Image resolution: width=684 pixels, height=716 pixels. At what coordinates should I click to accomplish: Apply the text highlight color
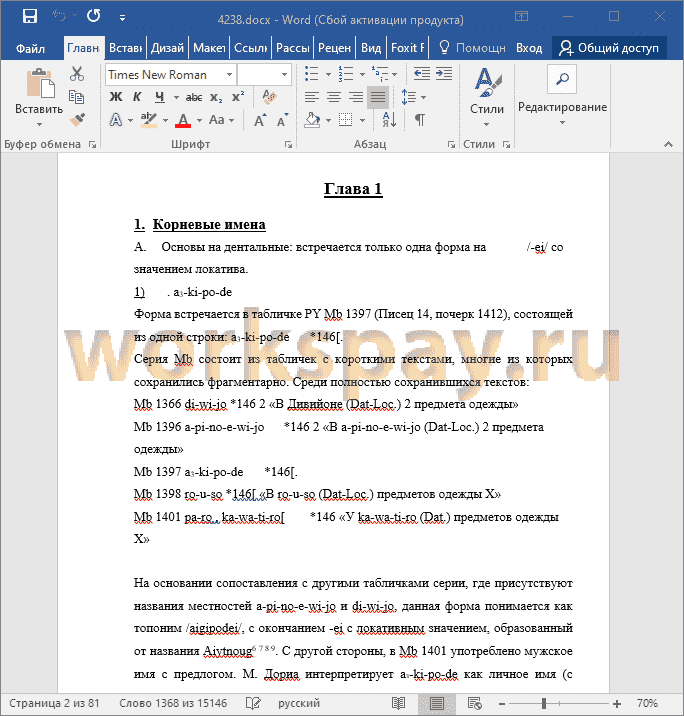148,120
